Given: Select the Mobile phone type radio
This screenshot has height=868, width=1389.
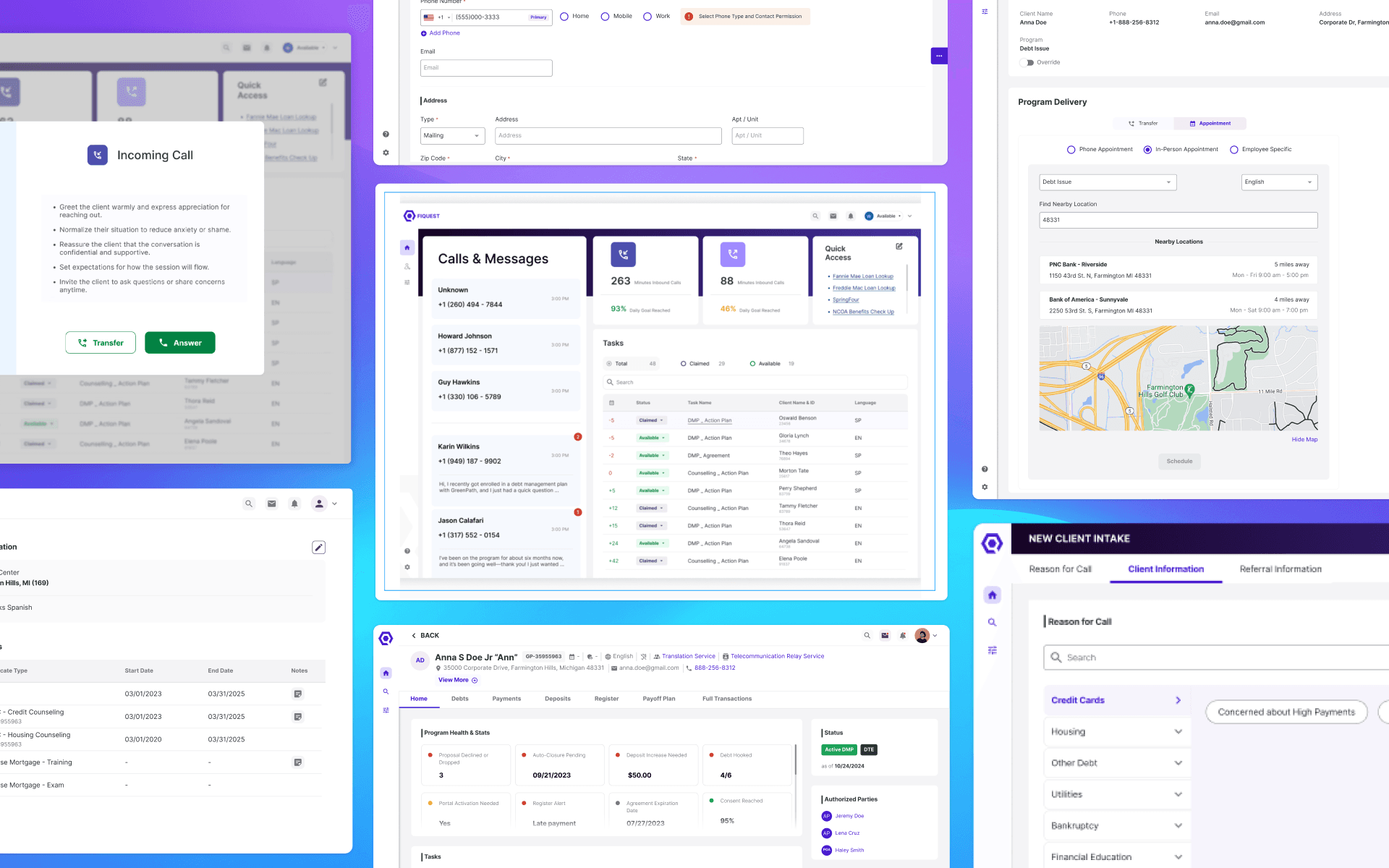Looking at the screenshot, I should (605, 17).
